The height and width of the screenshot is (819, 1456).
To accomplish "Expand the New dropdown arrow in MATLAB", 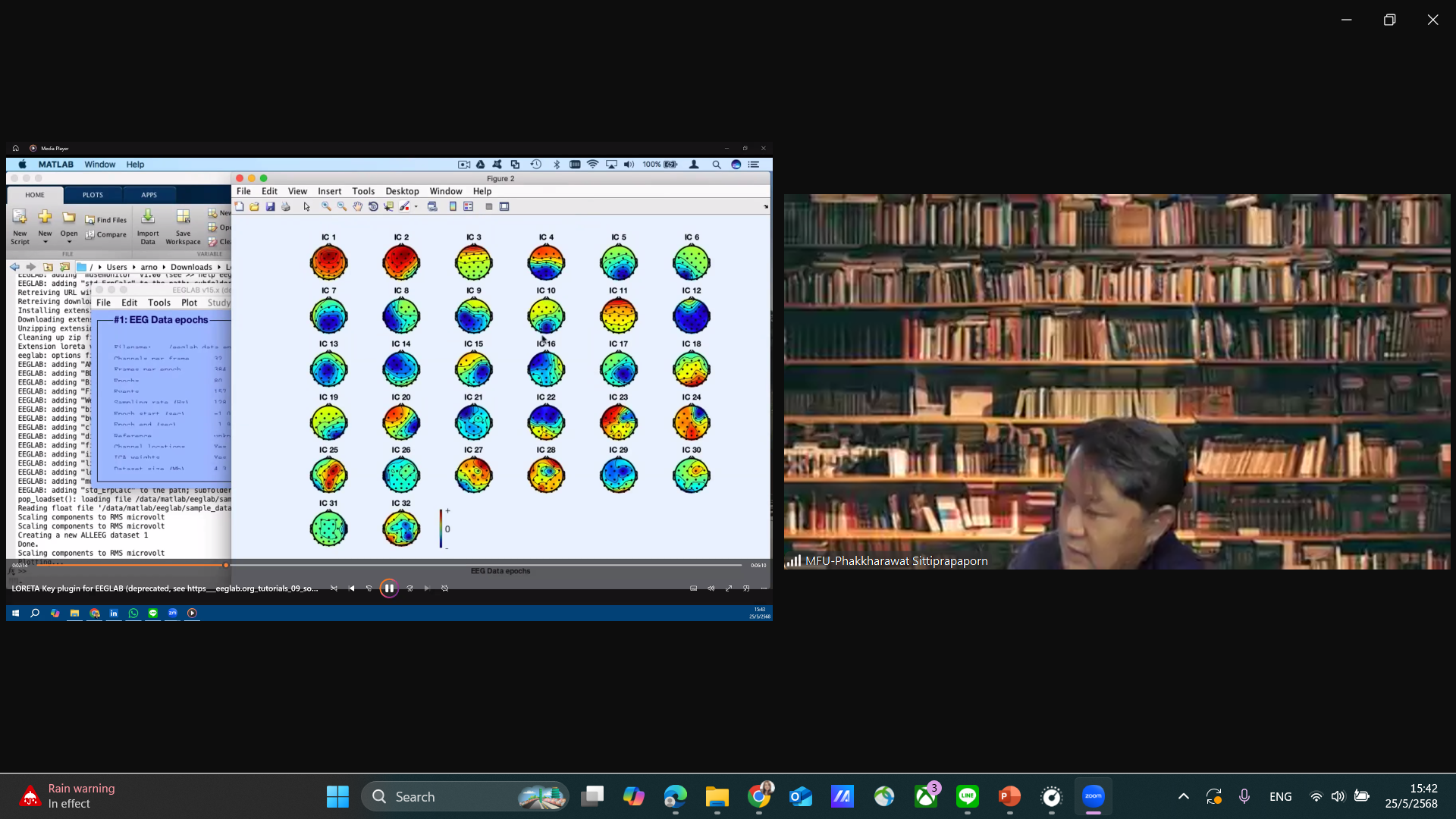I will 45,243.
